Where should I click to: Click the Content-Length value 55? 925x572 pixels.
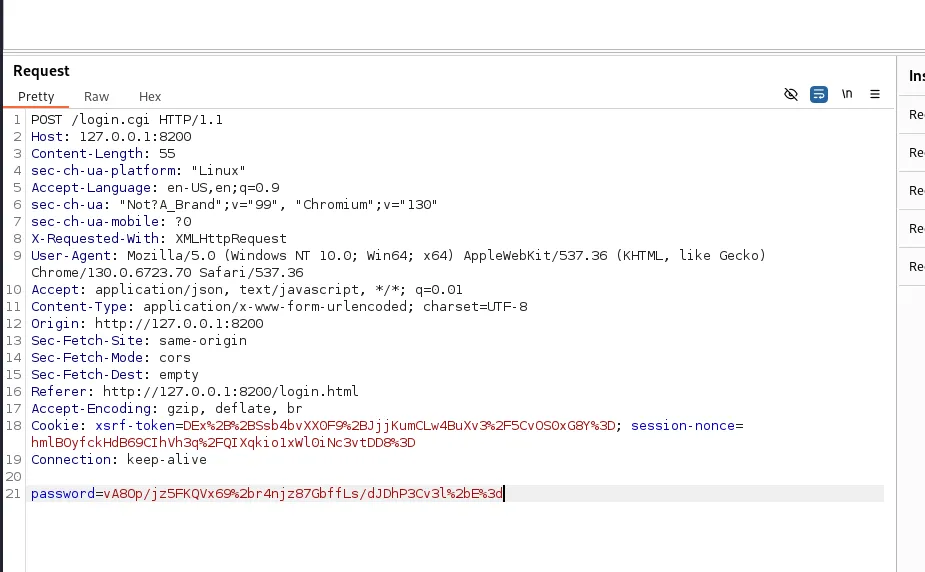167,154
